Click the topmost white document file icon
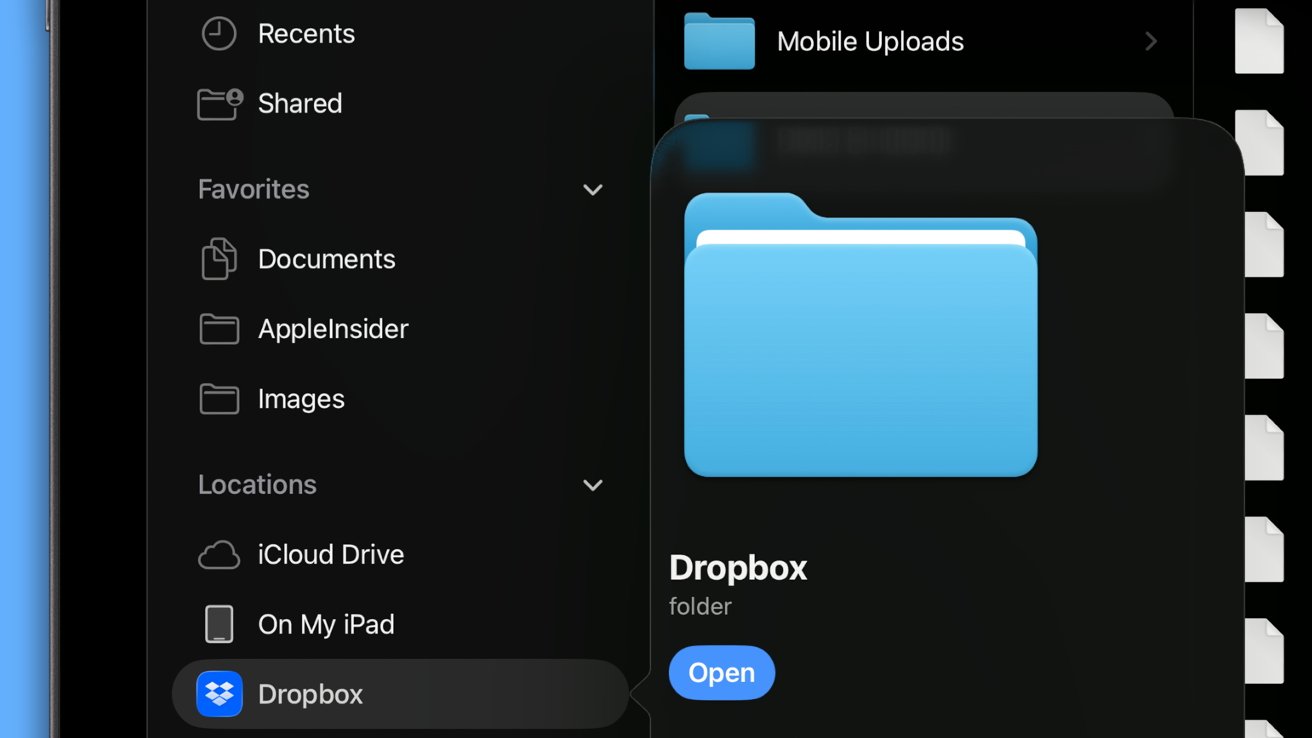 1259,41
